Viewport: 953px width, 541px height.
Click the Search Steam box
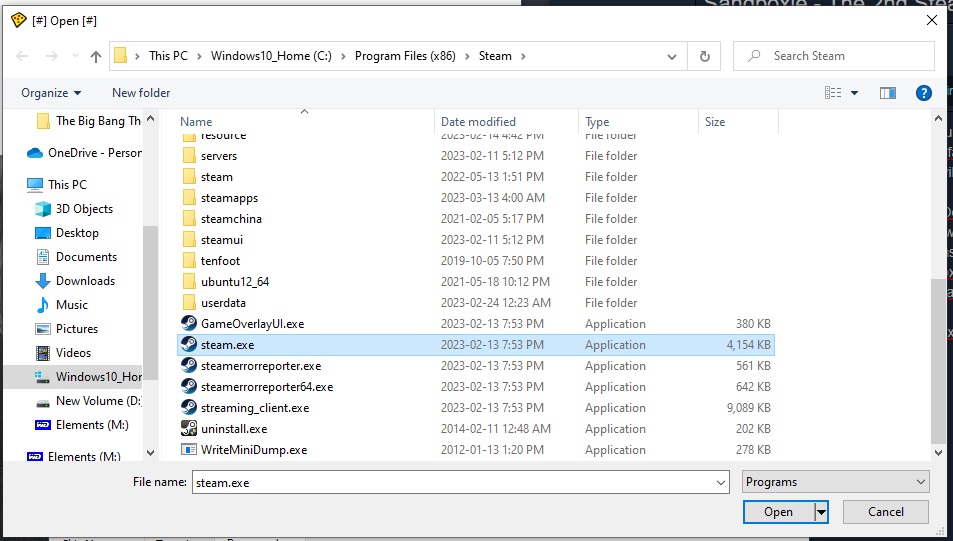tap(840, 56)
